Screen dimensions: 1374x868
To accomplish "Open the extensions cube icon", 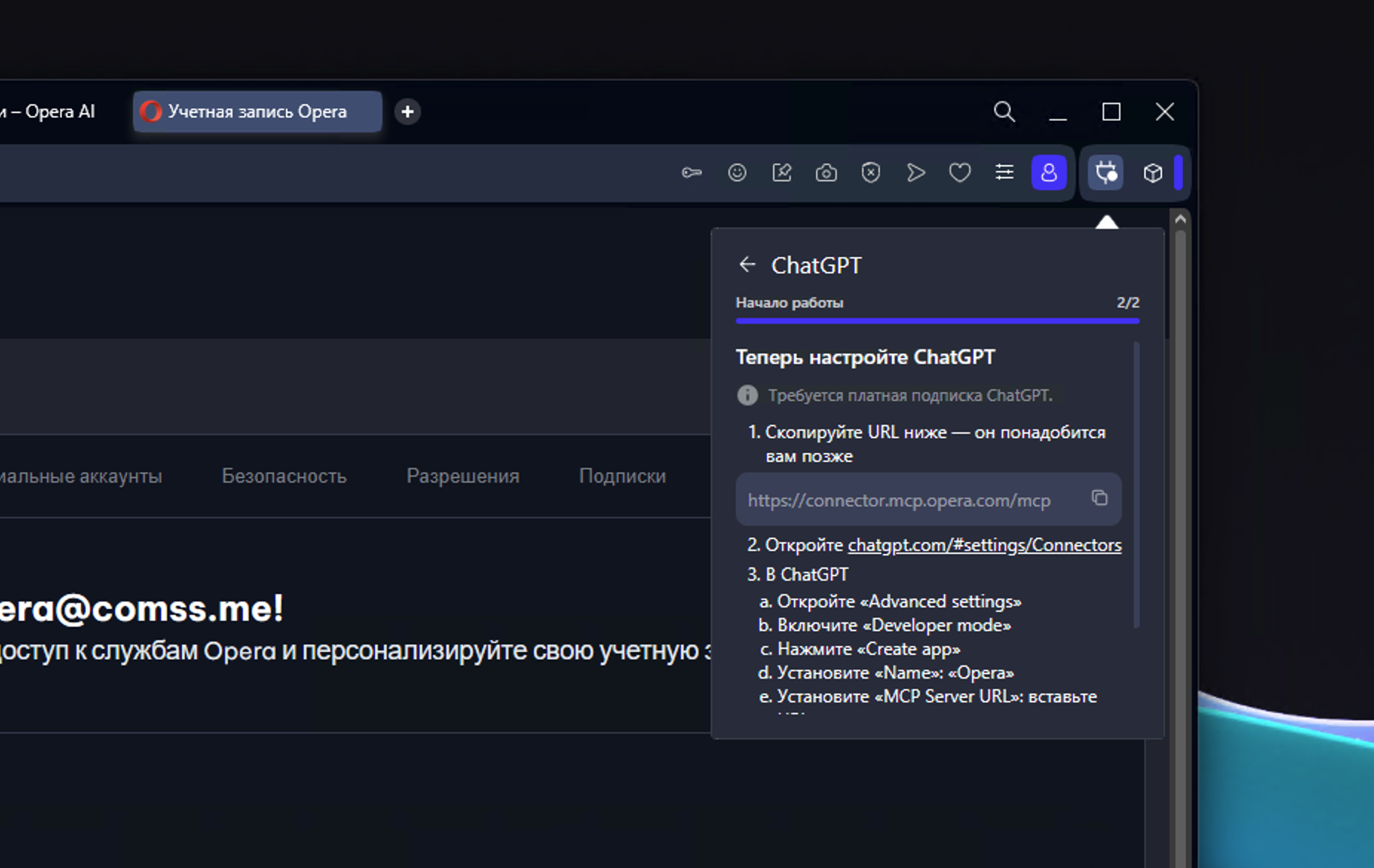I will point(1153,173).
